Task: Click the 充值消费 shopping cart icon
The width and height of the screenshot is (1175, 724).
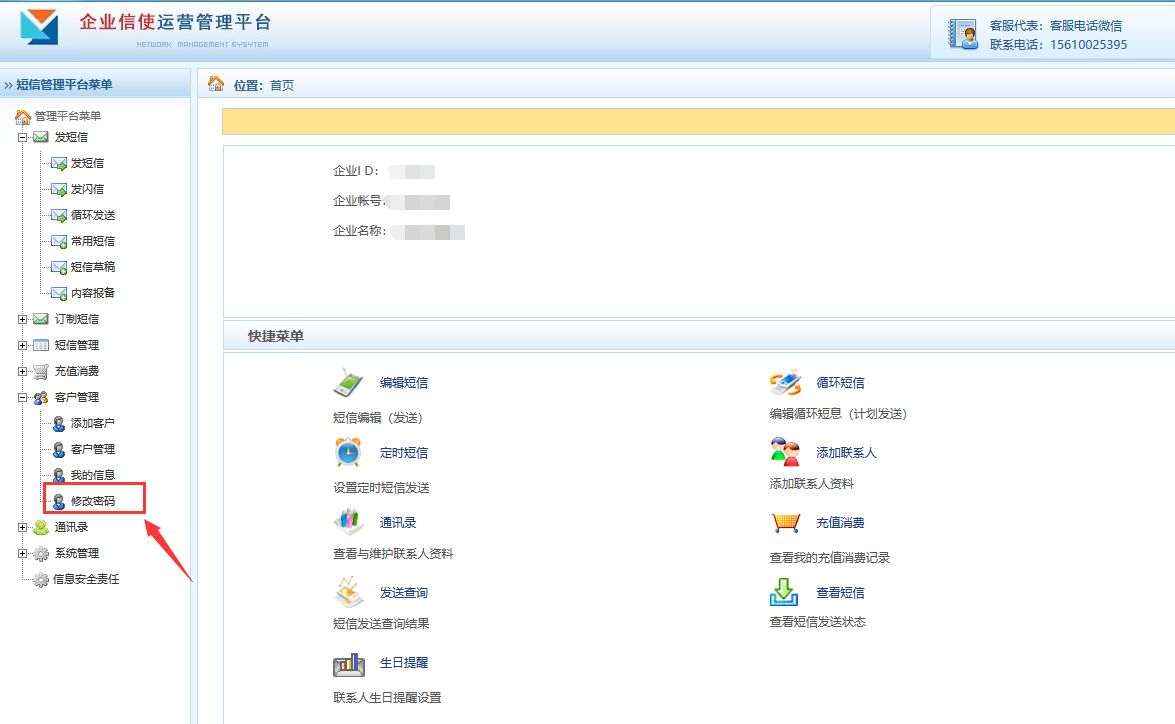Action: pyautogui.click(x=785, y=522)
